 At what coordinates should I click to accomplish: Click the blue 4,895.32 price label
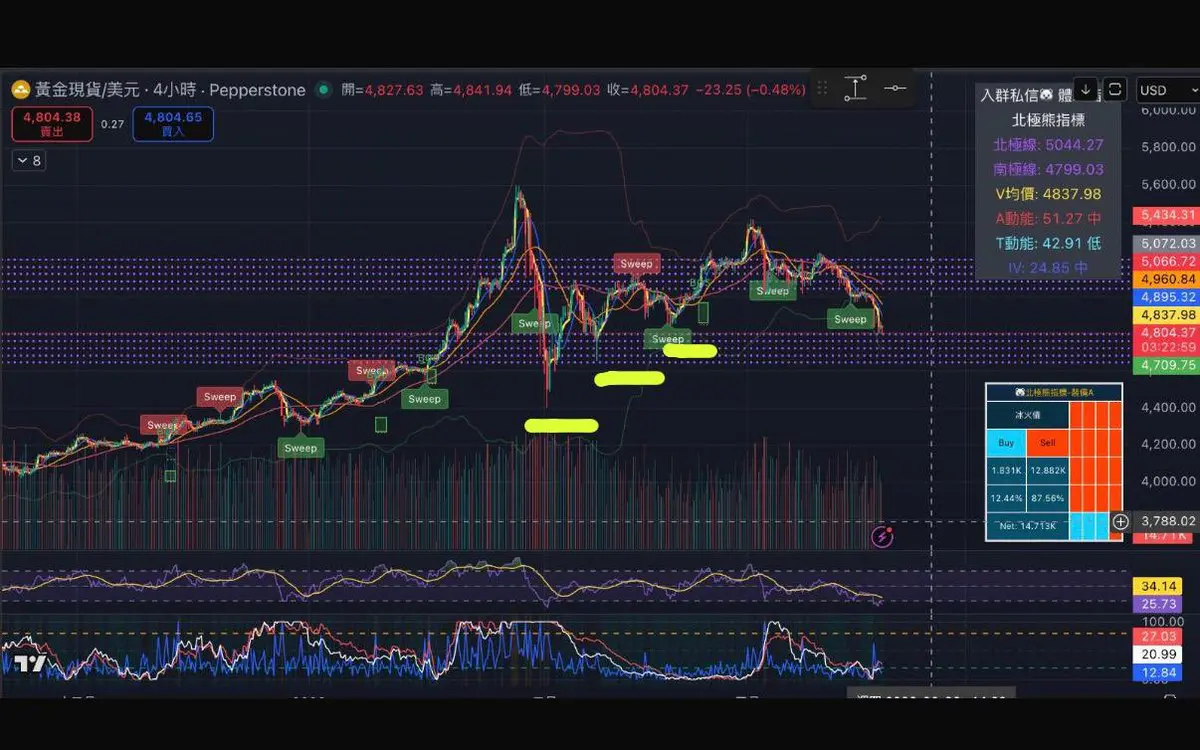coord(1165,297)
